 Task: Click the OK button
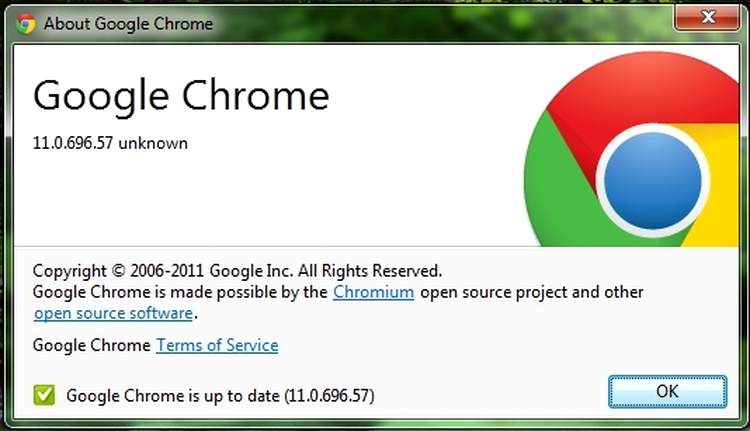tap(667, 391)
